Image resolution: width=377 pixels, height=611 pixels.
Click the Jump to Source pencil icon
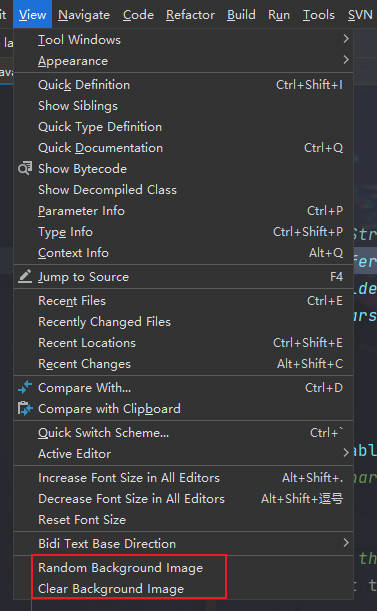[x=25, y=277]
